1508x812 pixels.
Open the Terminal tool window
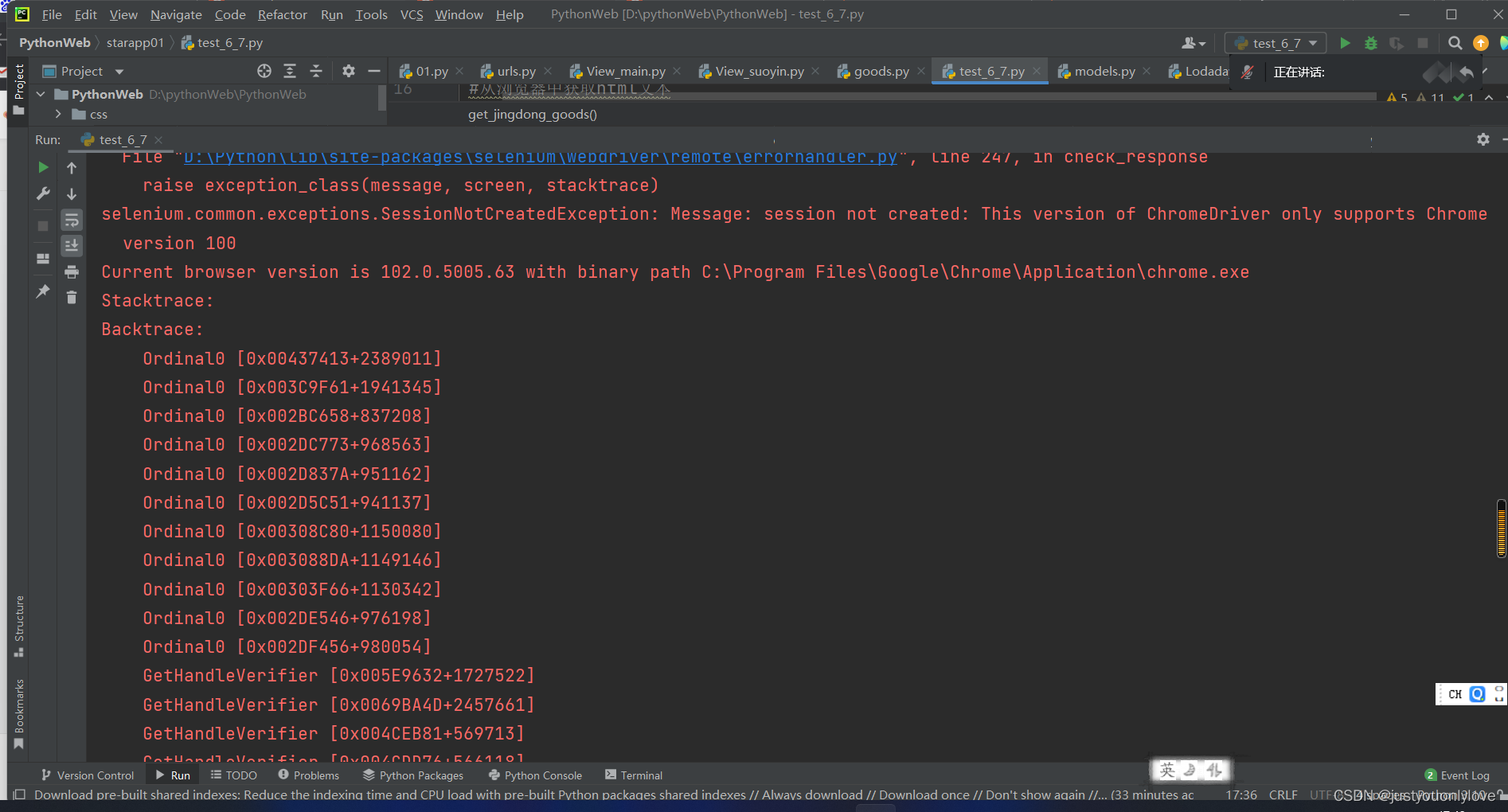click(633, 775)
